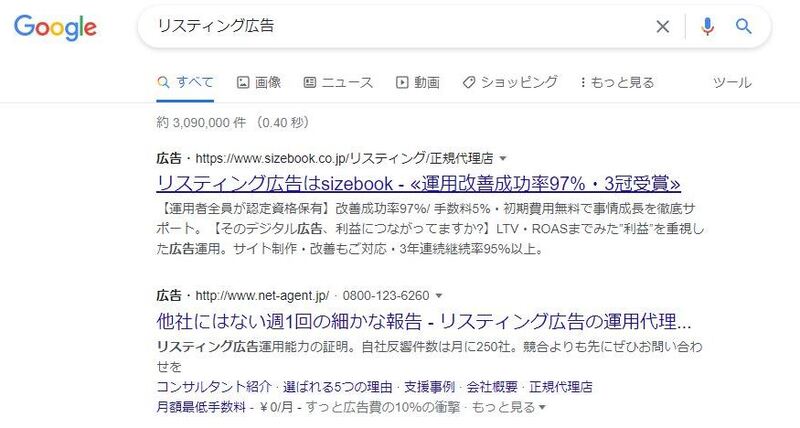
Task: Click the http://www.net-agent.jp/ URL text
Action: [262, 296]
